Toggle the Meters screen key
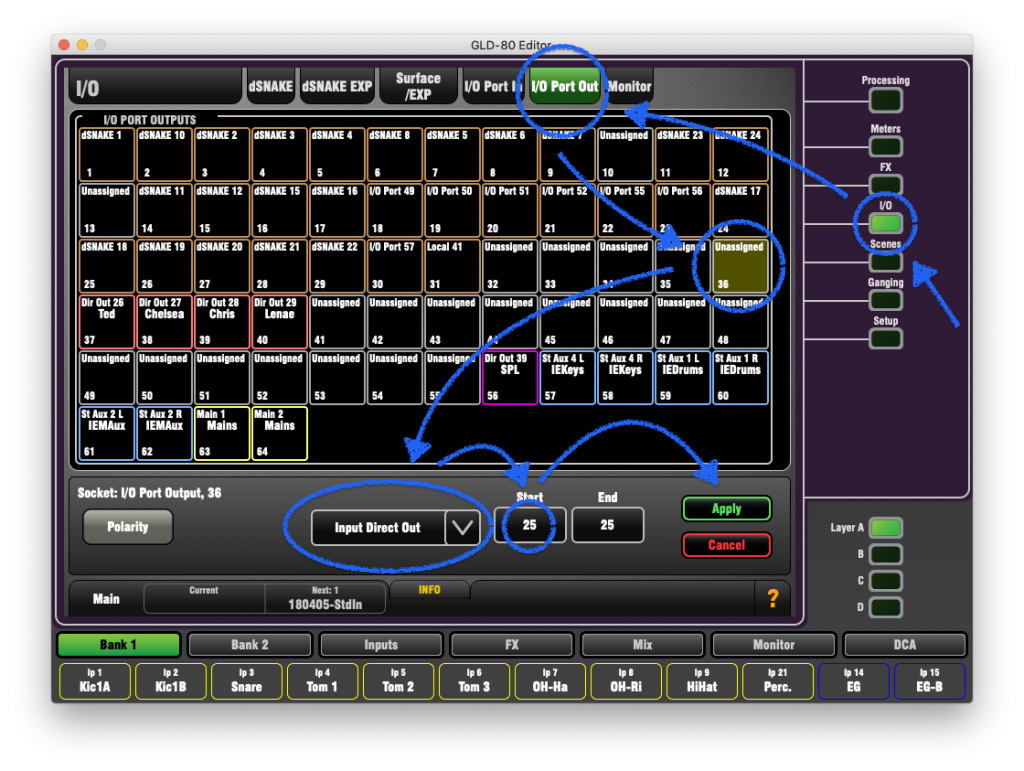This screenshot has width=1024, height=771. [x=885, y=146]
